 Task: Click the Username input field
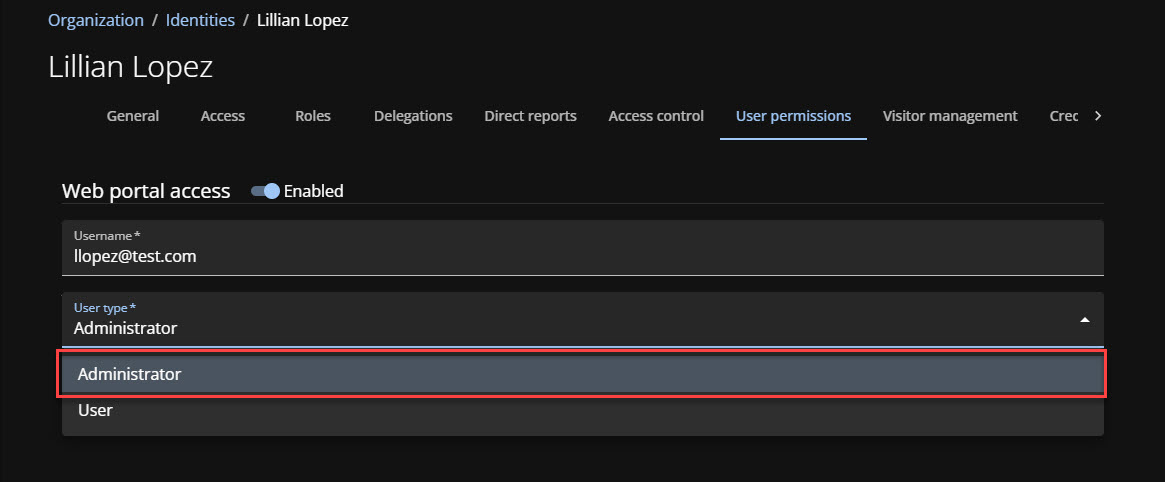pyautogui.click(x=582, y=256)
